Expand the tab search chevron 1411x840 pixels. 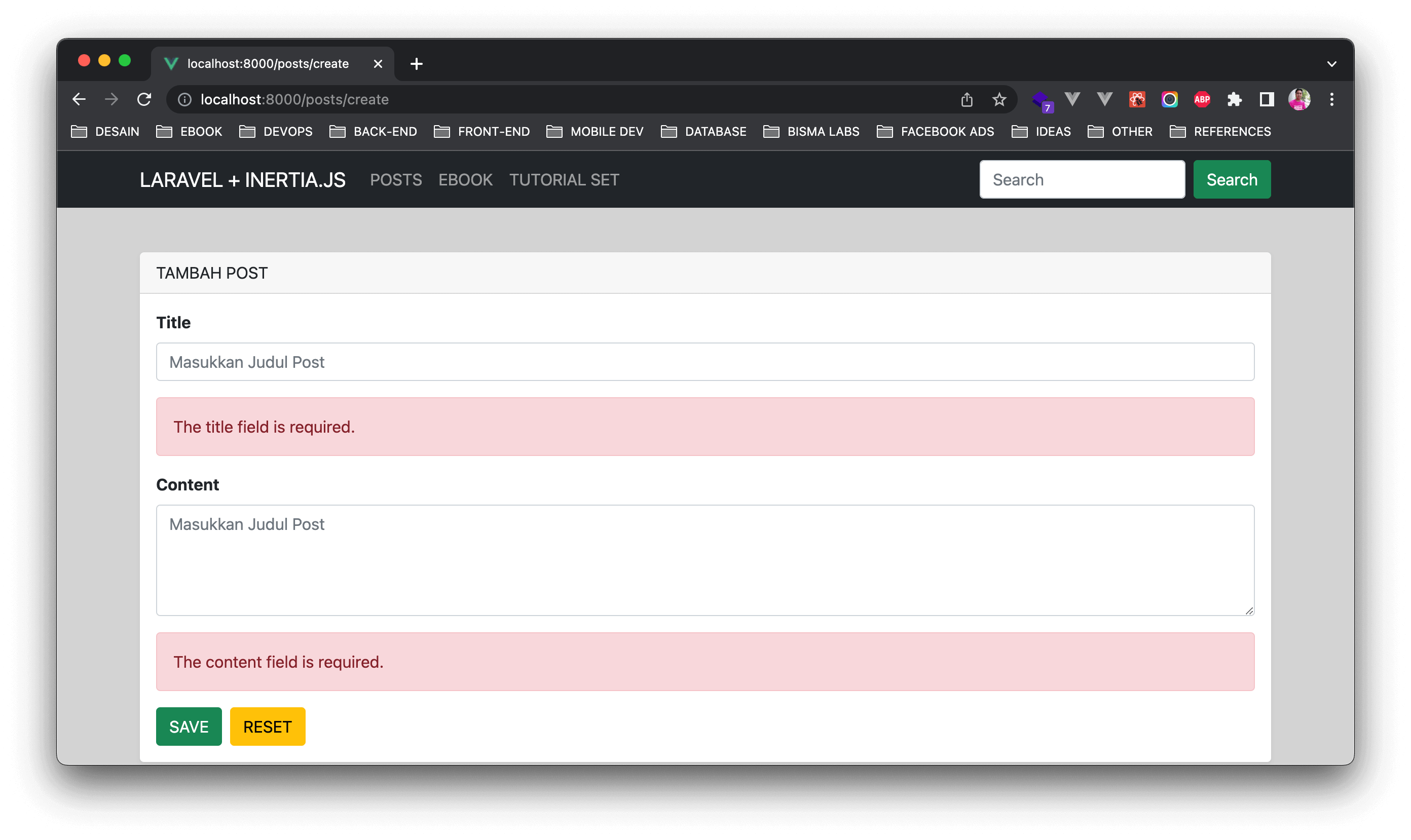[x=1332, y=64]
